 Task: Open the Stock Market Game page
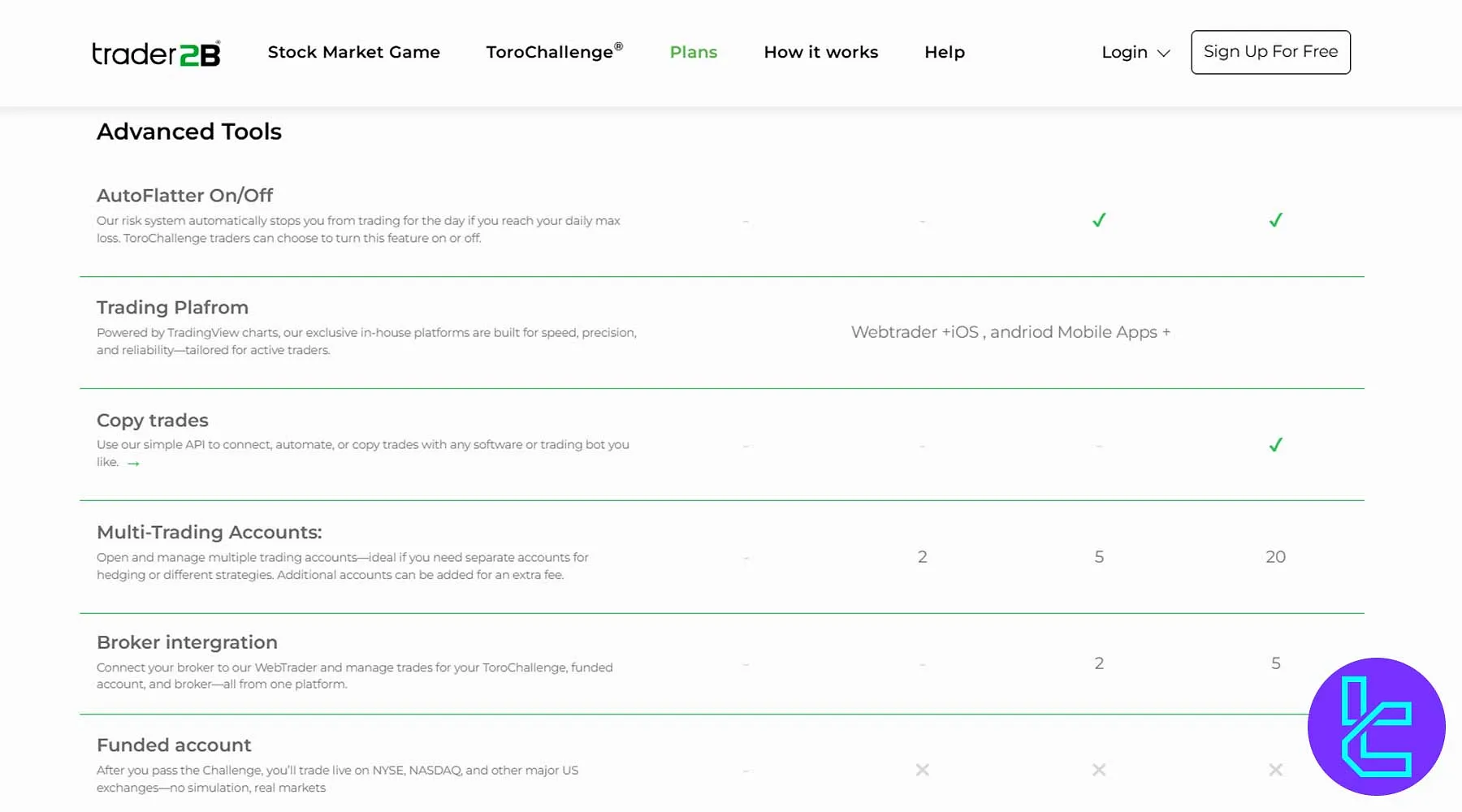(x=353, y=52)
